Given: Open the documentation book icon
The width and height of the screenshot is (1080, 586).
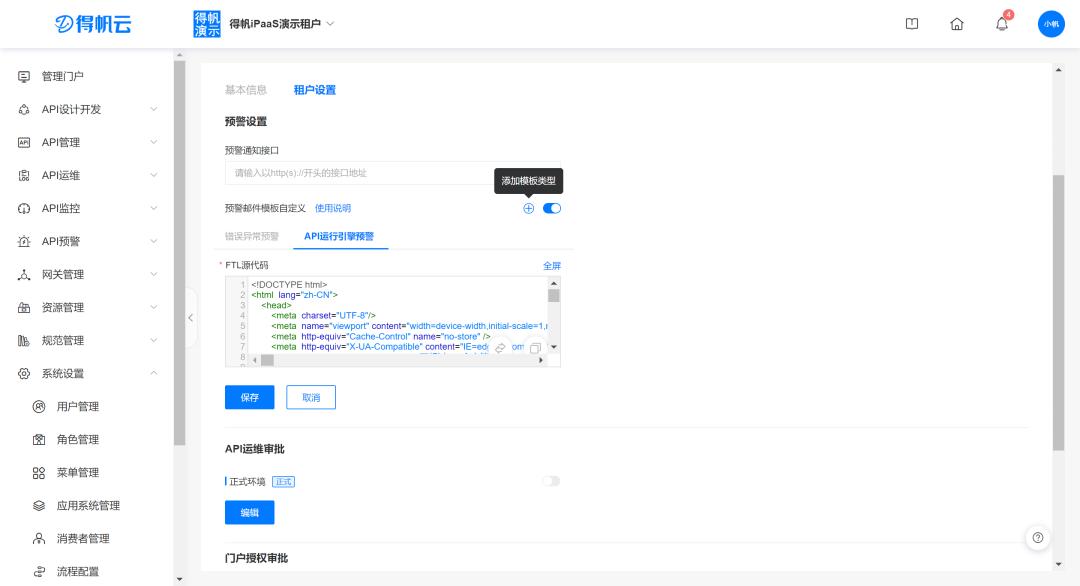Looking at the screenshot, I should pyautogui.click(x=912, y=24).
